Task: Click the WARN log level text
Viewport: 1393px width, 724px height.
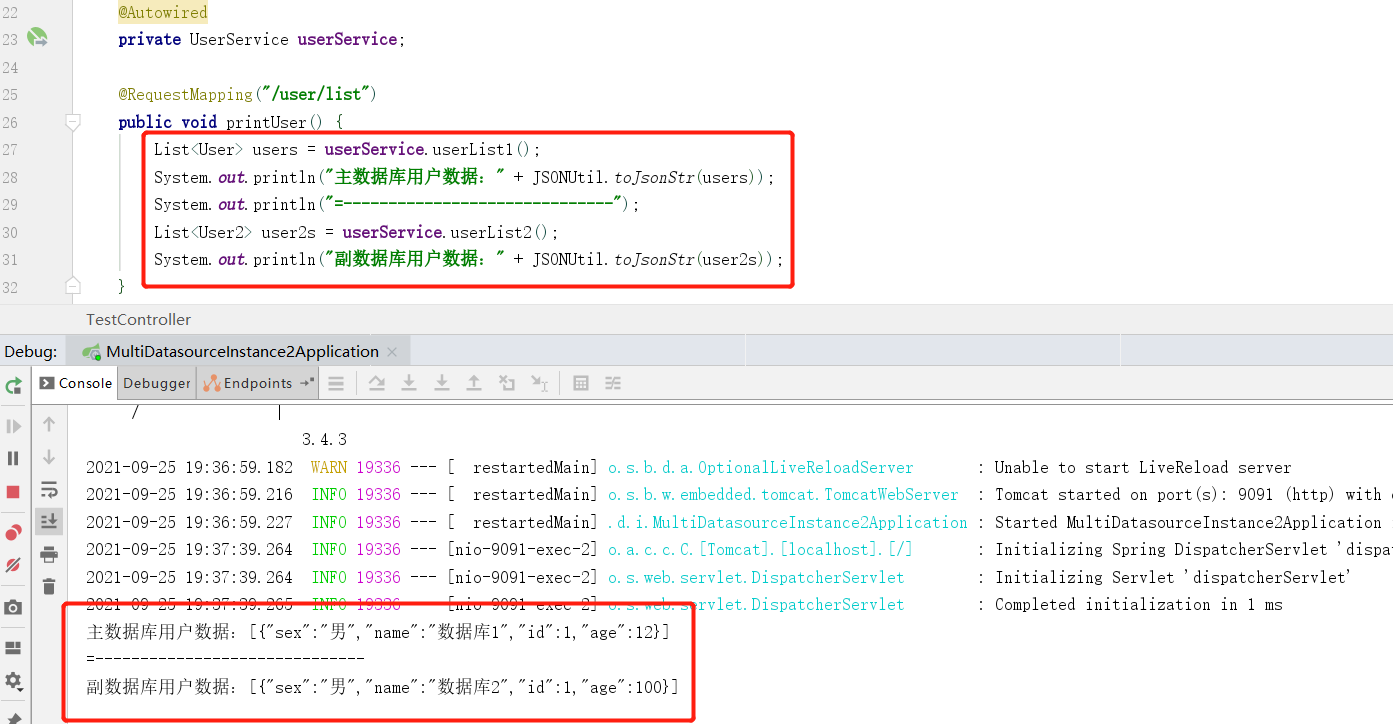Action: click(329, 467)
